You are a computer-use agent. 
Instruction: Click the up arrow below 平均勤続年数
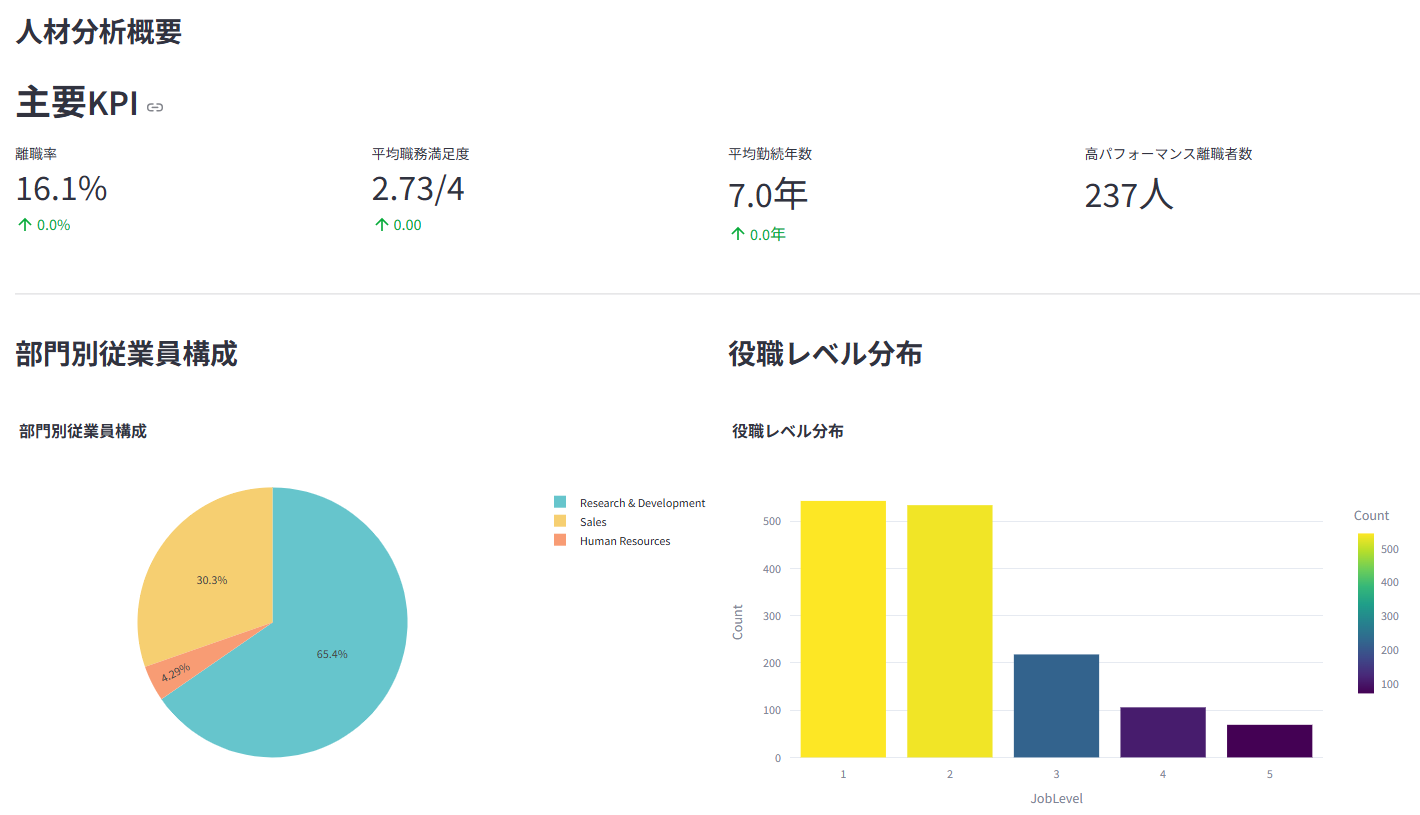736,233
